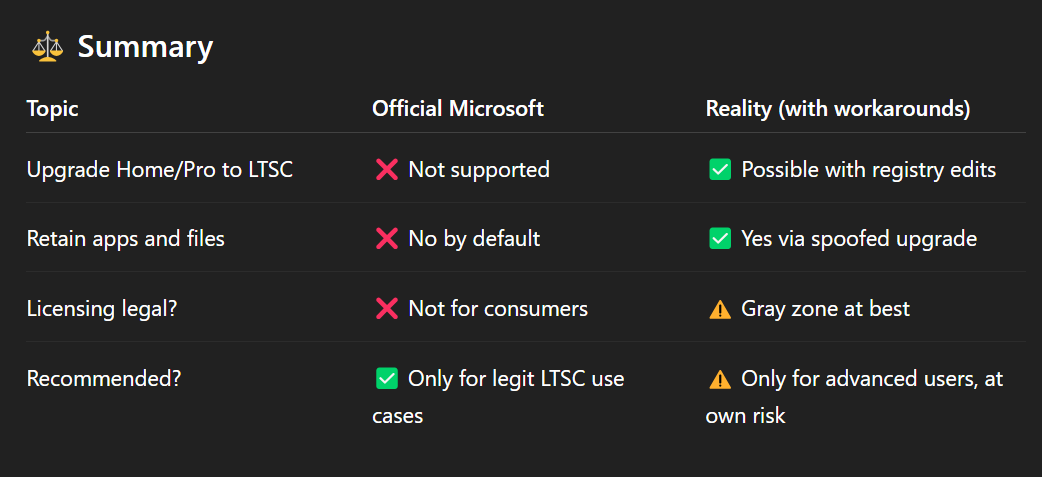Click red X icon beside Not for consumers
Screen dimensions: 1042x477
pos(387,308)
